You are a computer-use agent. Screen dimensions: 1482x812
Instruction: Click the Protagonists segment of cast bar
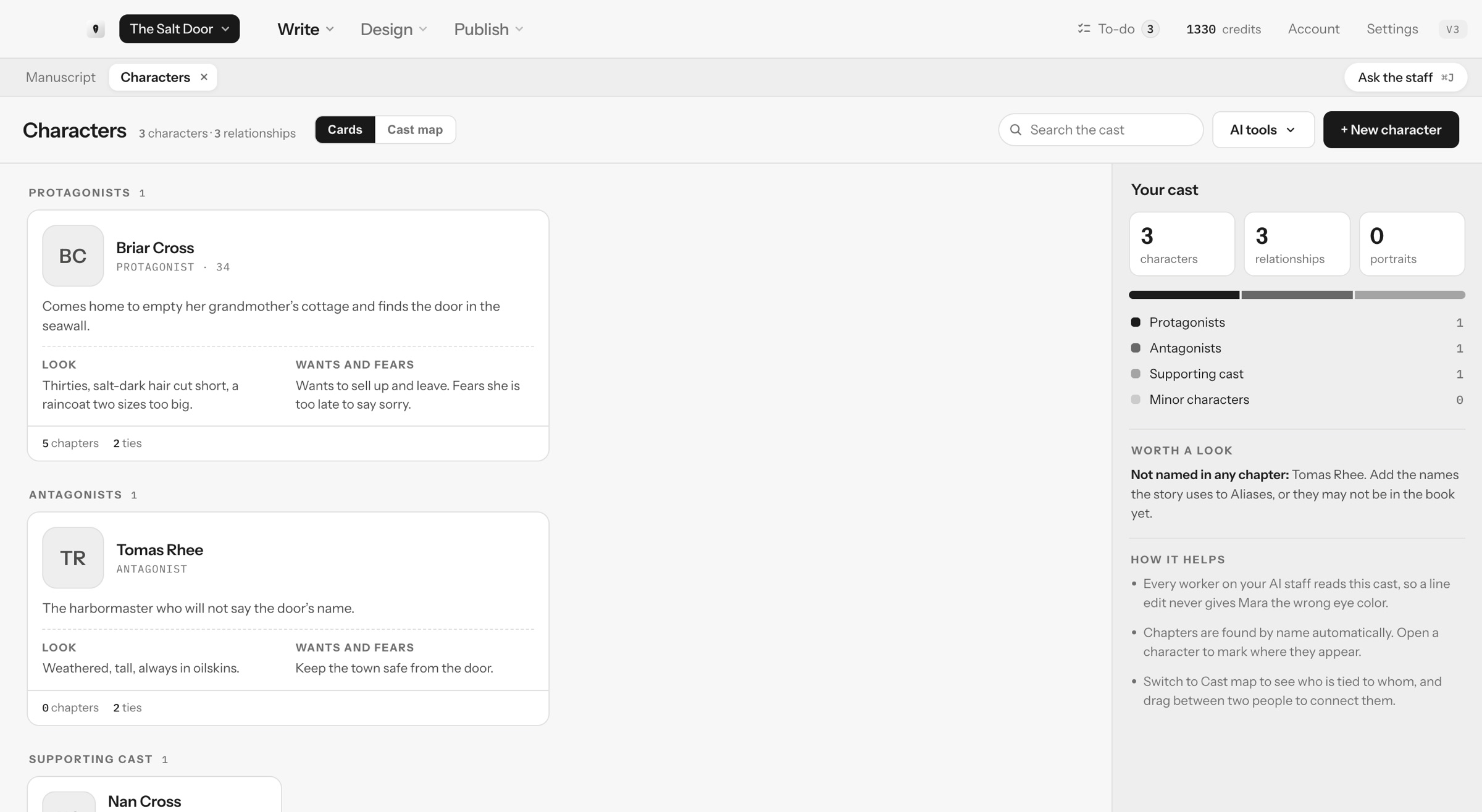coord(1184,295)
